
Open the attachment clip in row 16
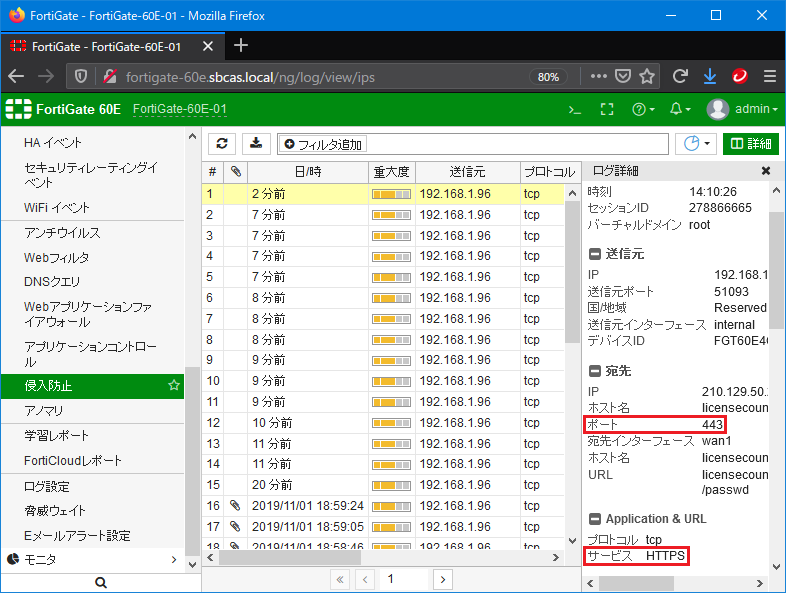235,505
